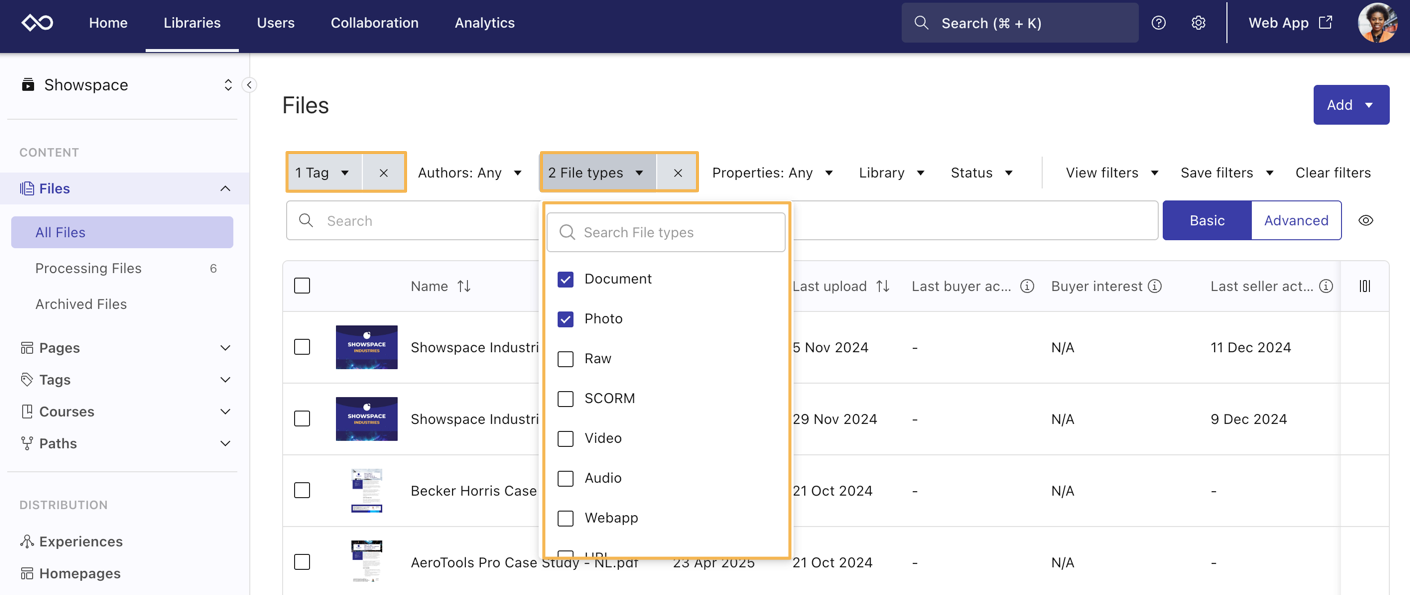Image resolution: width=1410 pixels, height=595 pixels.
Task: Click the Buyer interest info icon
Action: (x=1155, y=286)
